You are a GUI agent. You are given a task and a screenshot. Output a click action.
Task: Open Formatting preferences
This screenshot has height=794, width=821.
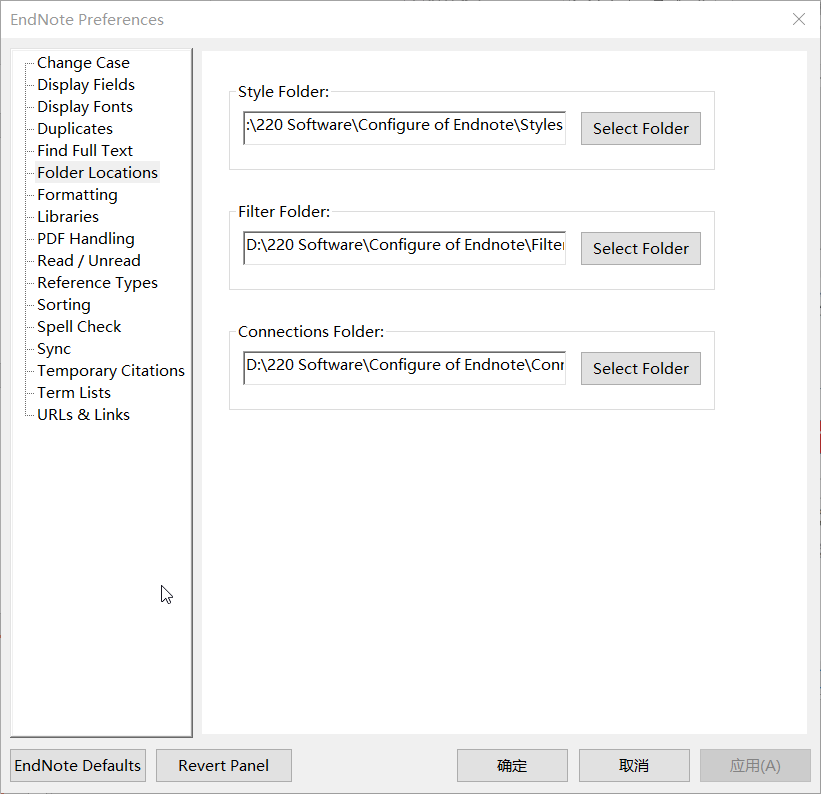[x=77, y=195]
